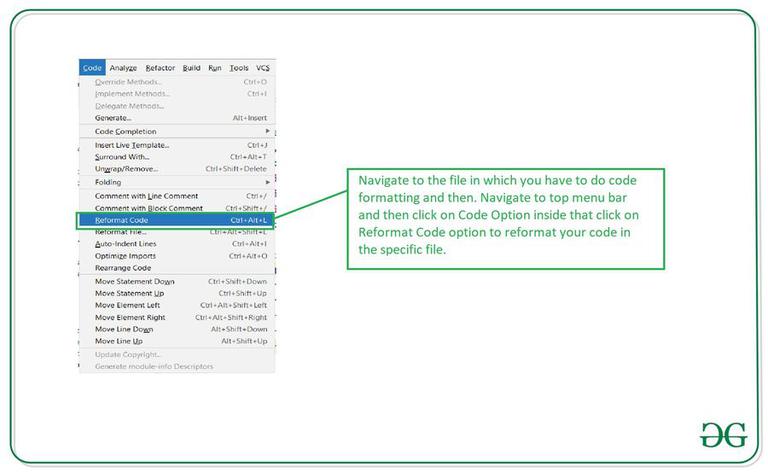768x473 pixels.
Task: Select Rearrange Code option
Action: click(x=176, y=268)
